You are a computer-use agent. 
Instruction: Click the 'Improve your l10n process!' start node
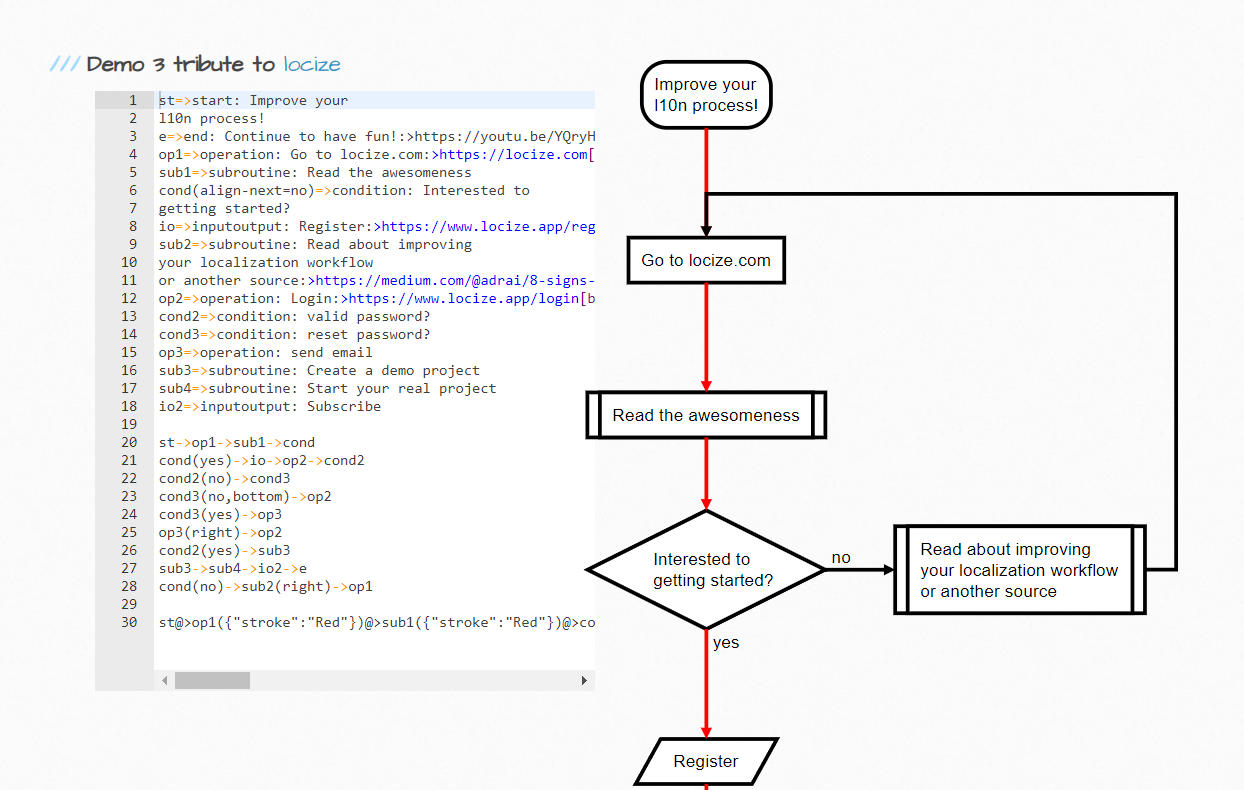[x=706, y=95]
